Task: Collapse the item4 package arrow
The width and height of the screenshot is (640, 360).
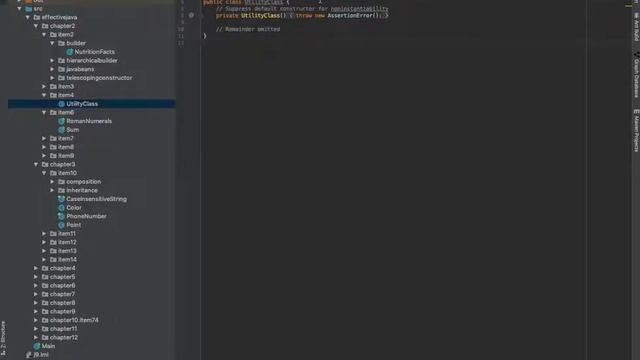Action: [x=44, y=95]
